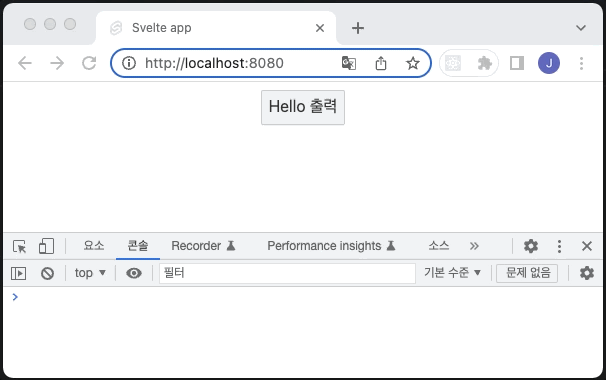View site information icon in address bar
The image size is (606, 380).
(x=129, y=63)
